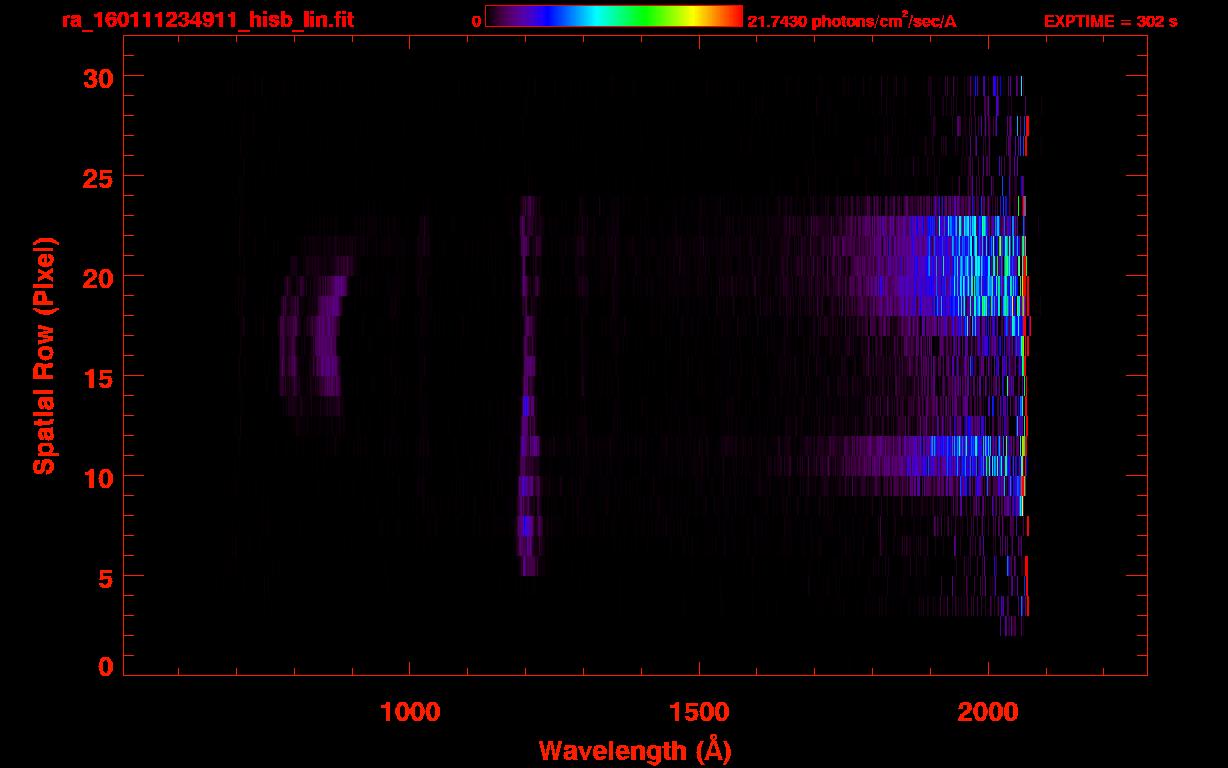Click the vertical Lyman-alpha line near 1200 Å

pos(528,385)
